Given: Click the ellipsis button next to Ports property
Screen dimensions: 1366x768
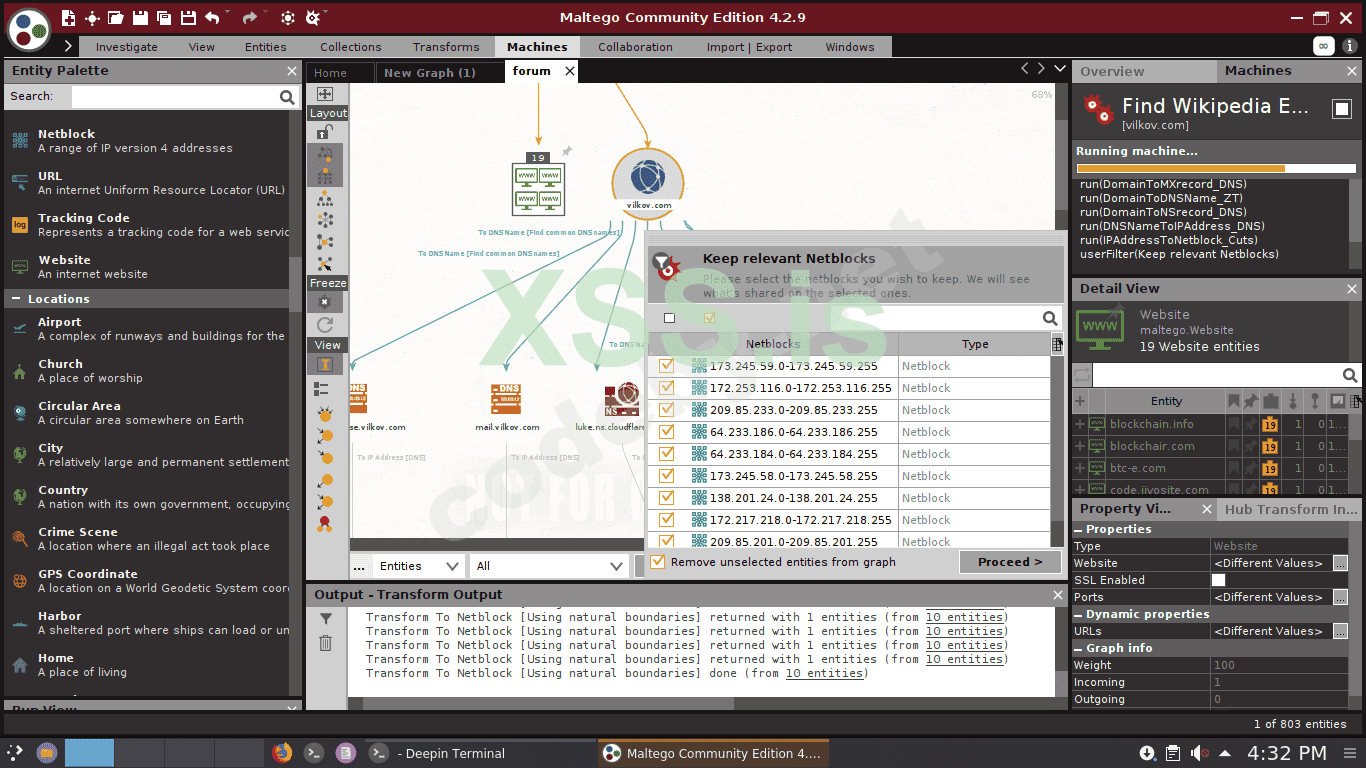Looking at the screenshot, I should tap(1341, 597).
